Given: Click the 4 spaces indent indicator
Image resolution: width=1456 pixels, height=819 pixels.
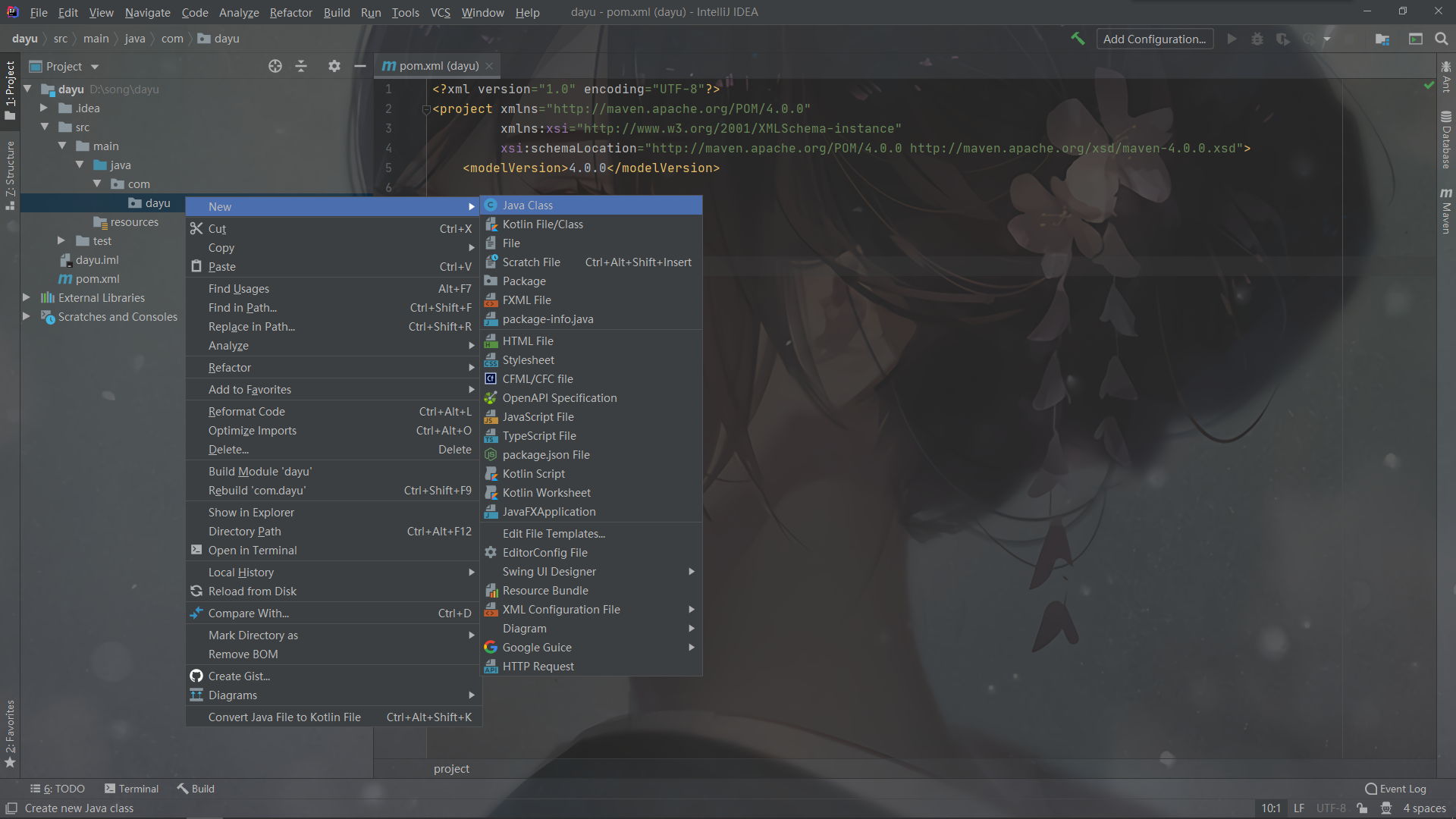Looking at the screenshot, I should pyautogui.click(x=1424, y=808).
